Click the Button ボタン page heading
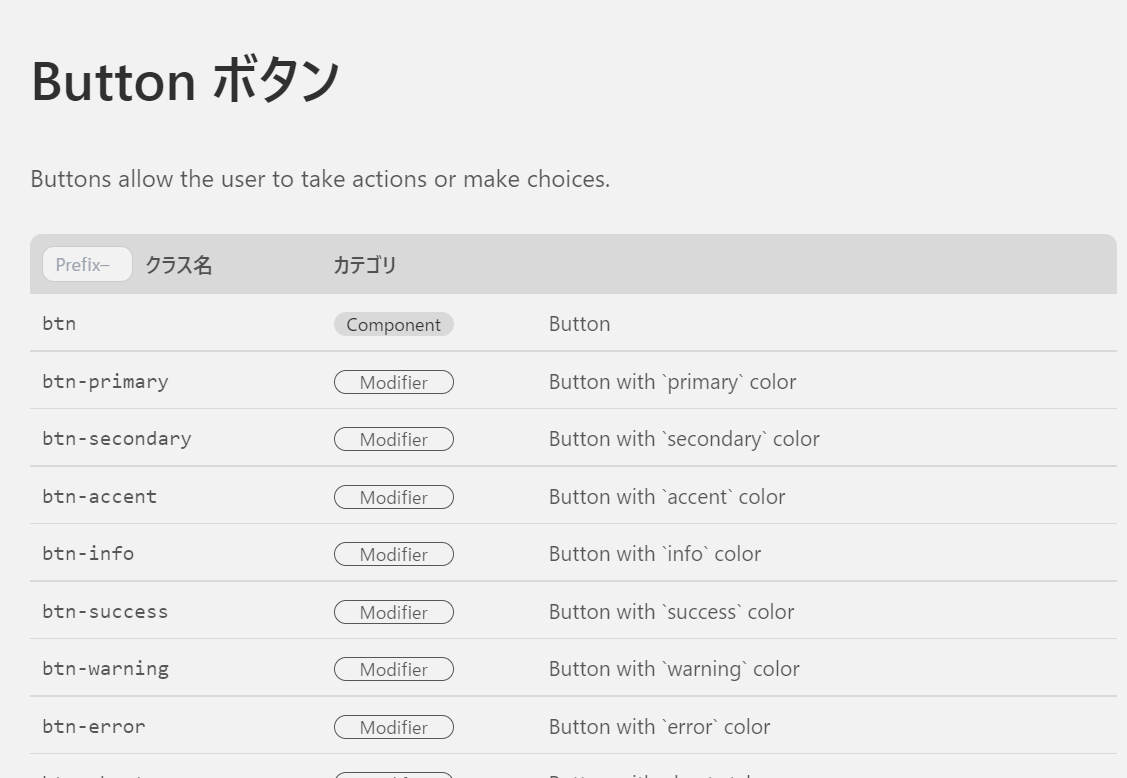The height and width of the screenshot is (778, 1127). (x=185, y=81)
